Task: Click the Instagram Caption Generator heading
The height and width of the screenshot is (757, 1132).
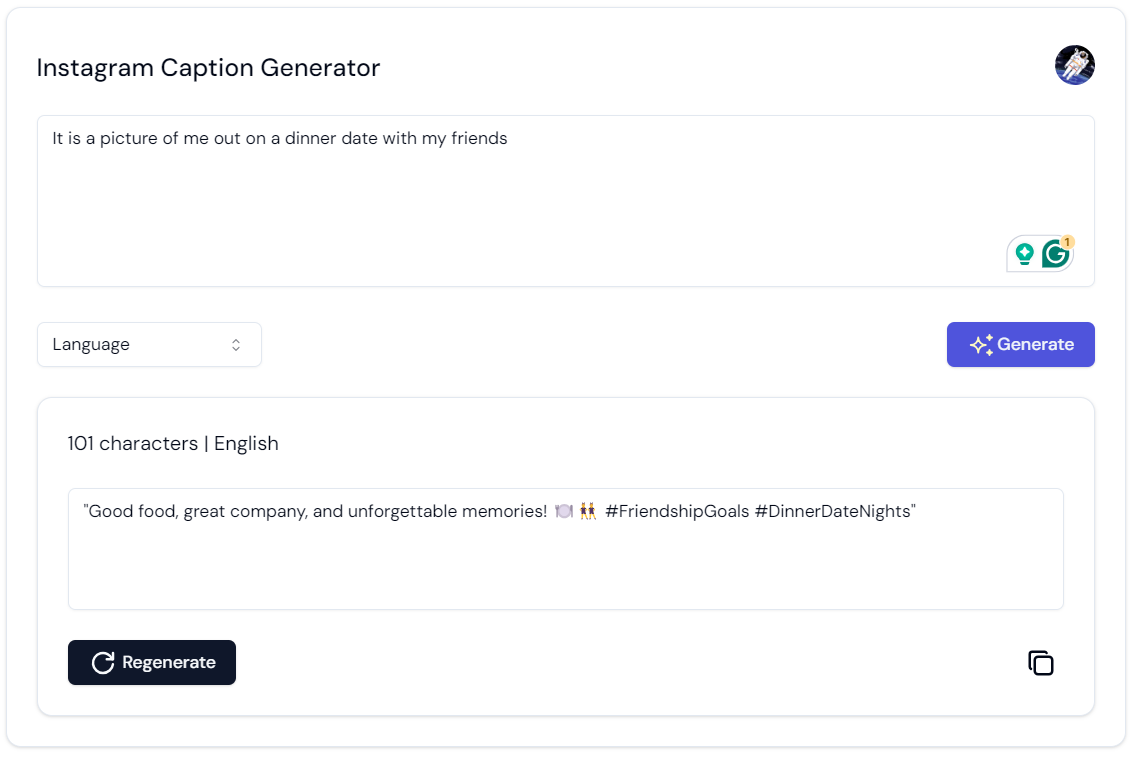Action: point(208,68)
